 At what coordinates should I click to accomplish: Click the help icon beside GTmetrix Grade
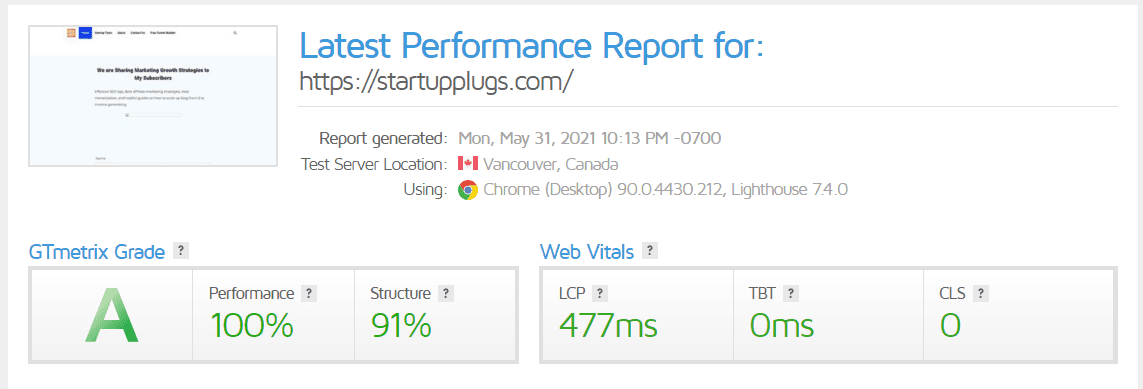[x=181, y=251]
